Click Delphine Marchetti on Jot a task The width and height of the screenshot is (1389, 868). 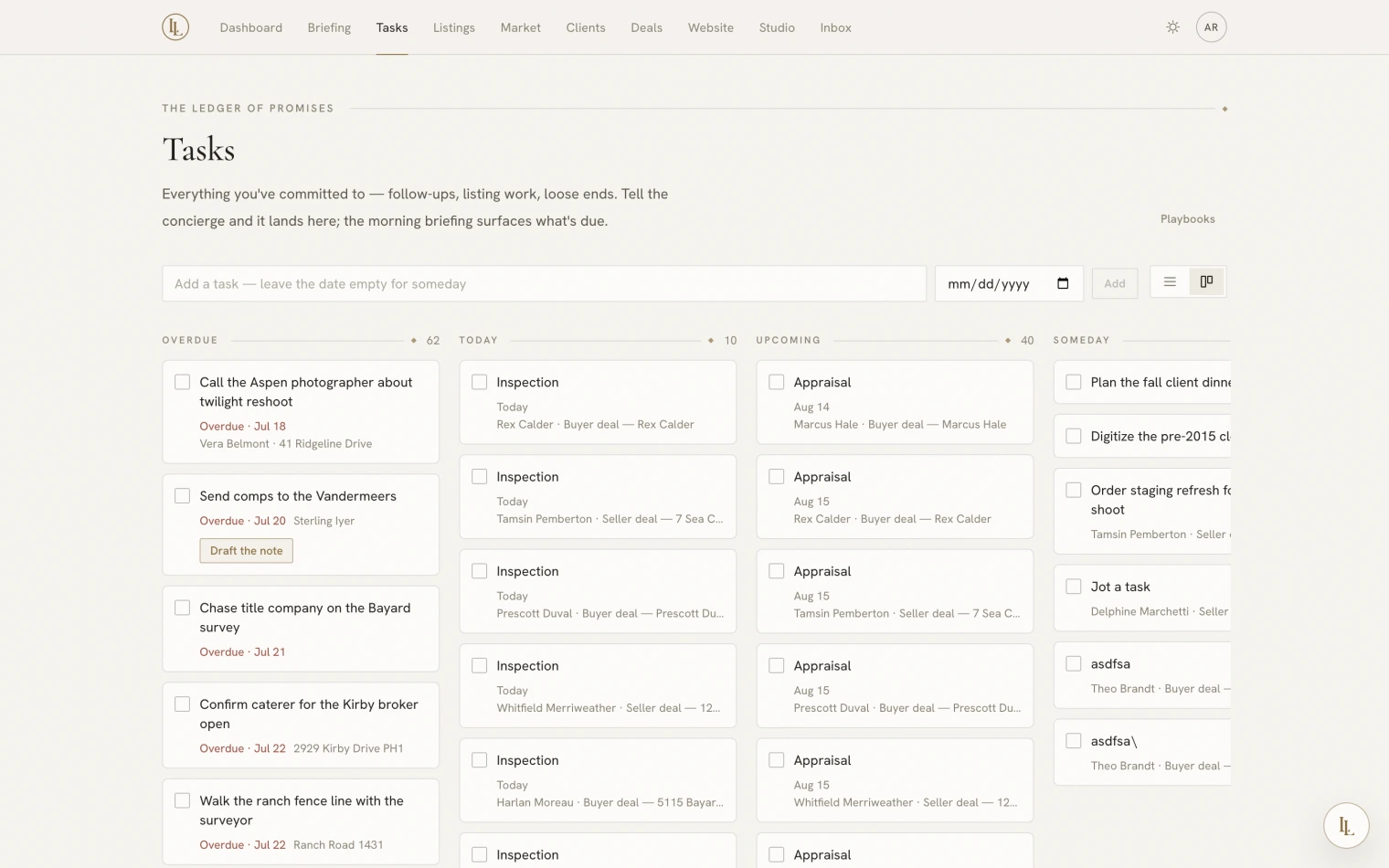coord(1140,612)
